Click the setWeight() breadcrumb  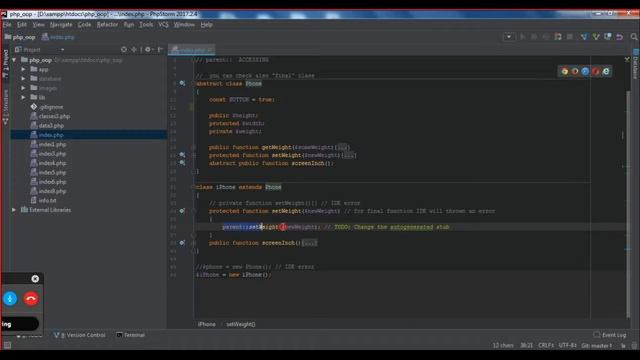click(241, 324)
